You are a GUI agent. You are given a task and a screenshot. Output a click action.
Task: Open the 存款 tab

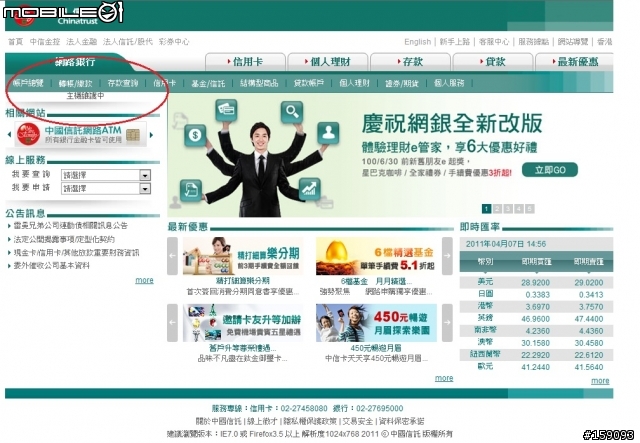click(x=410, y=62)
